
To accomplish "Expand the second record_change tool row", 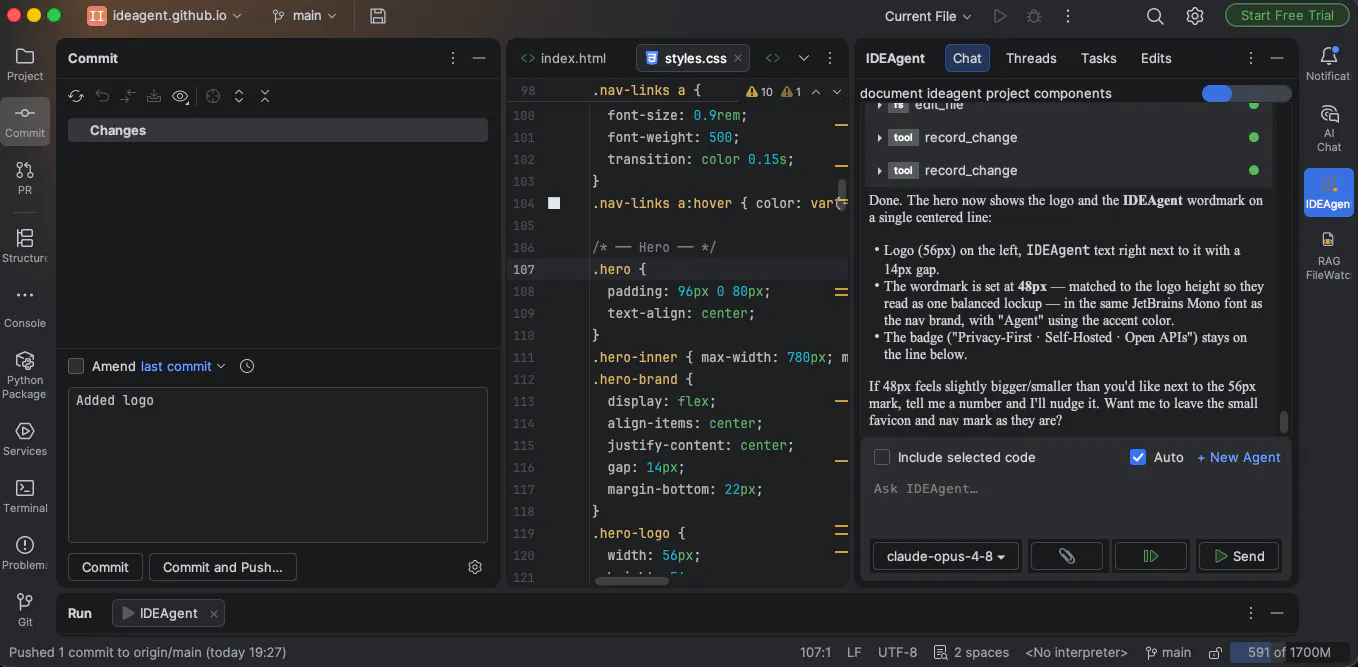I will tap(879, 171).
